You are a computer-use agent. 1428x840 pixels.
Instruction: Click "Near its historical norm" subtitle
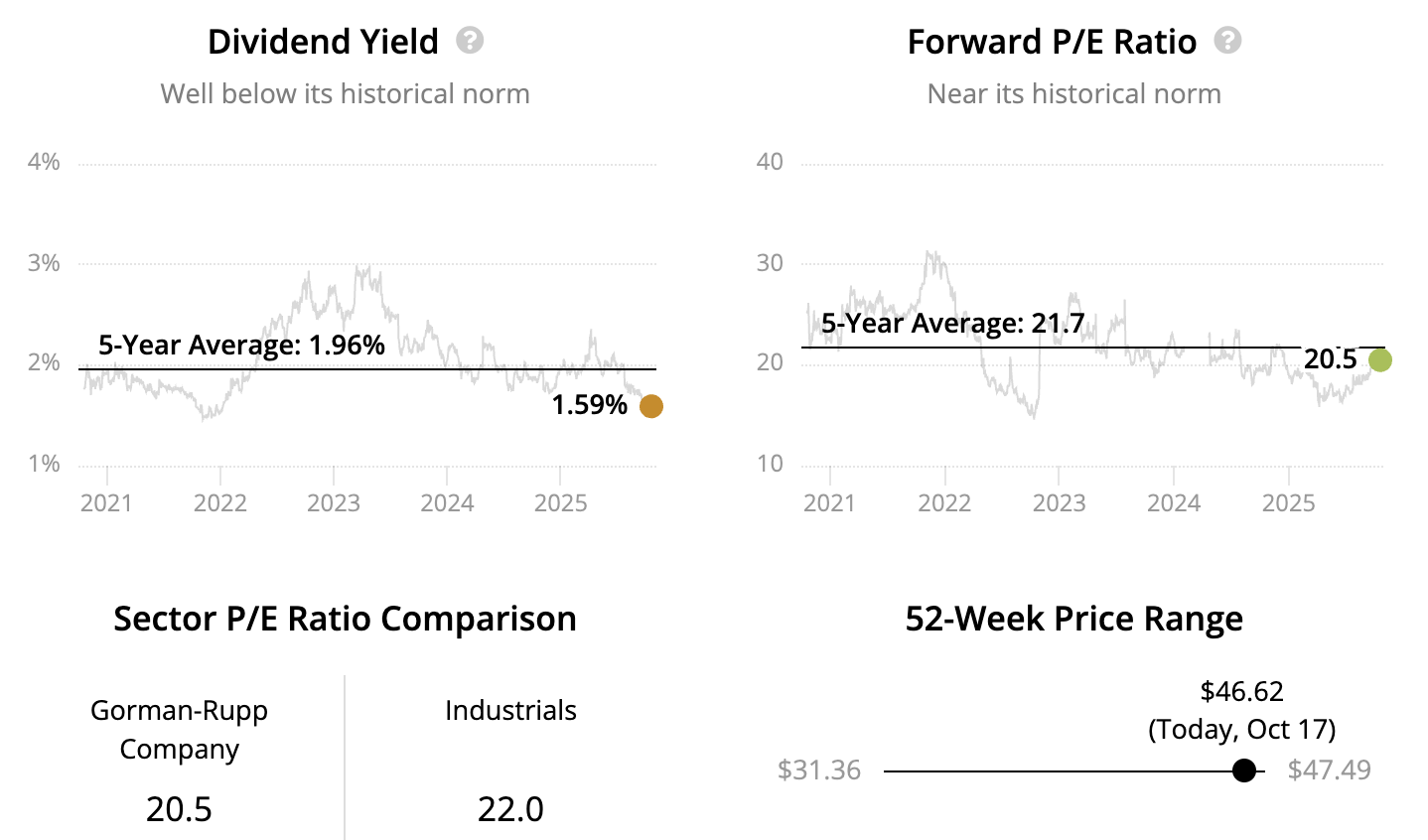[x=1073, y=93]
